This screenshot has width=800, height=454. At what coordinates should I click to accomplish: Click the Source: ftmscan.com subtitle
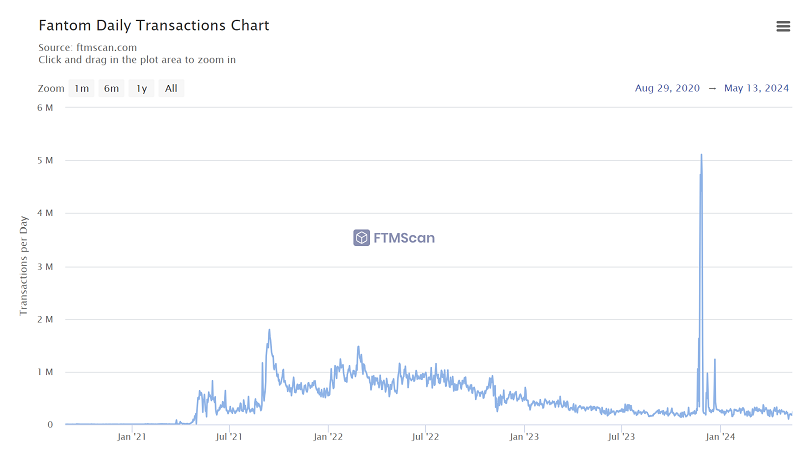[x=87, y=47]
